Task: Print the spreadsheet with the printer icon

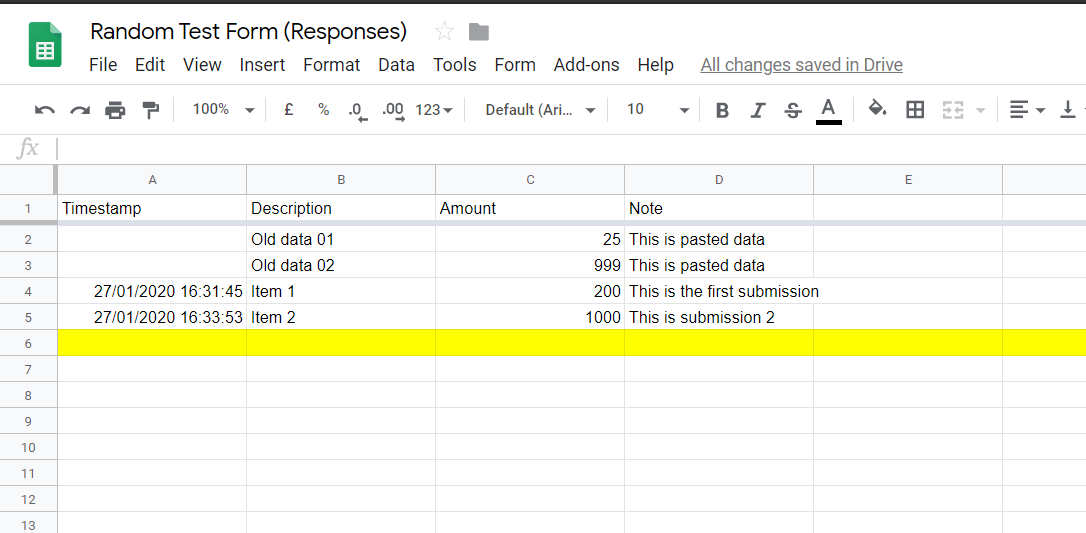Action: (116, 110)
